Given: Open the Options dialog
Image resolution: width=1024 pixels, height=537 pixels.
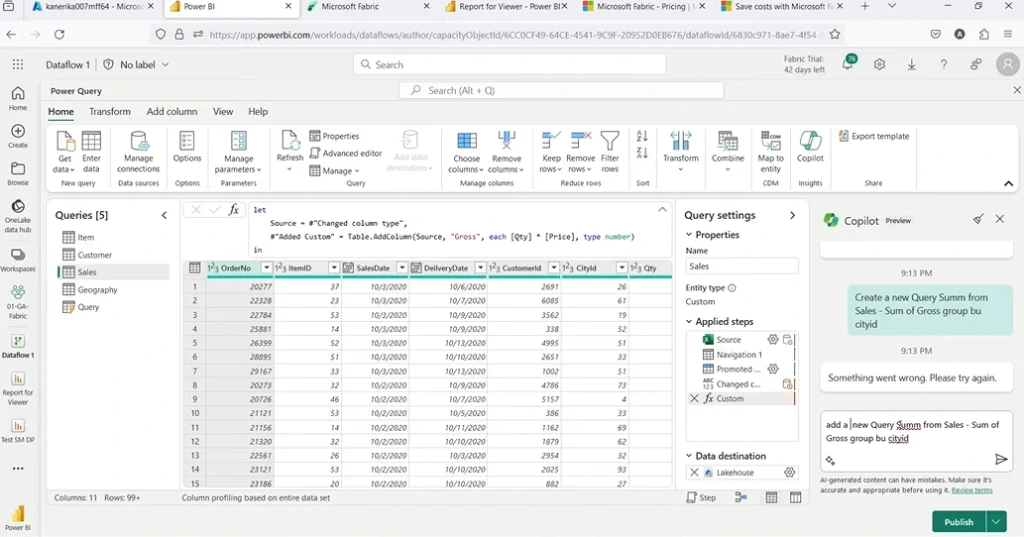Looking at the screenshot, I should coord(187,147).
